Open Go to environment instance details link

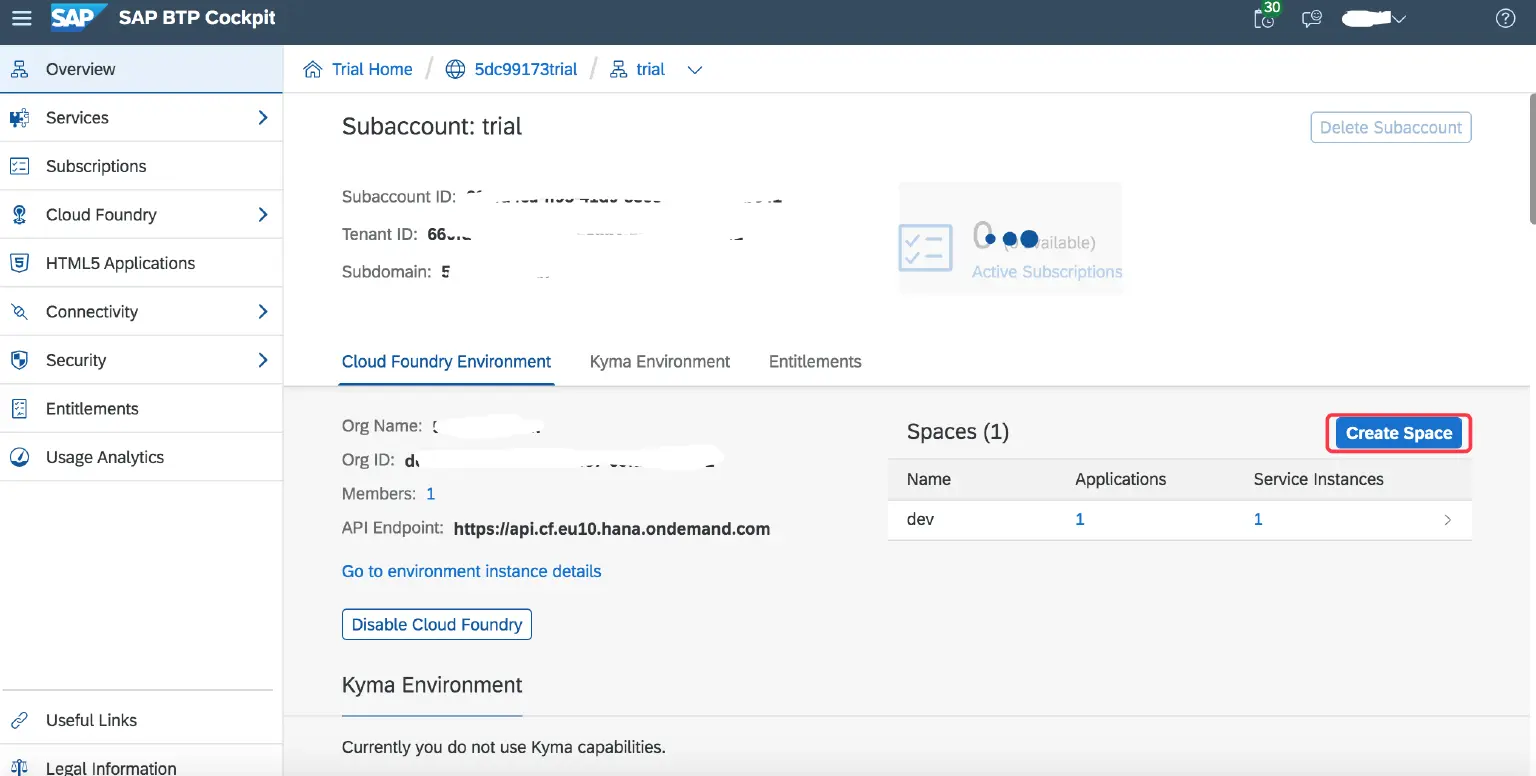pos(472,571)
